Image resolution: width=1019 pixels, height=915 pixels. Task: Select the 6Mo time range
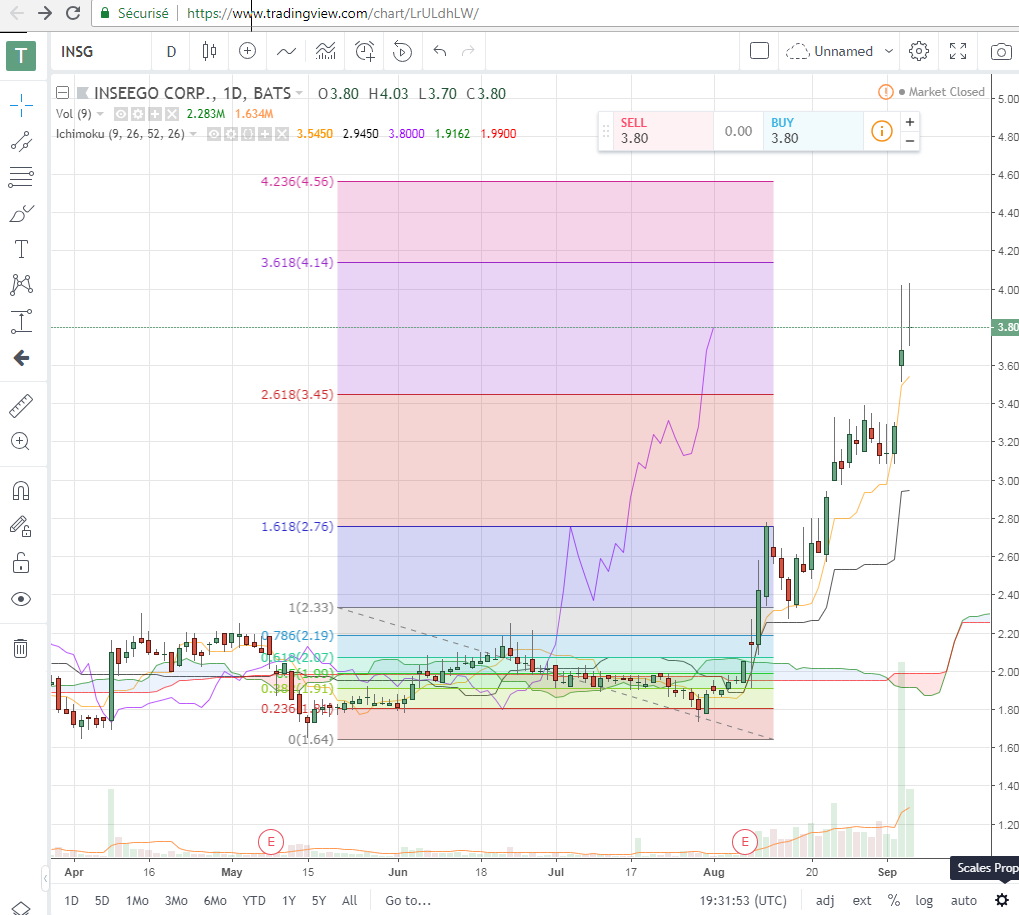(215, 901)
